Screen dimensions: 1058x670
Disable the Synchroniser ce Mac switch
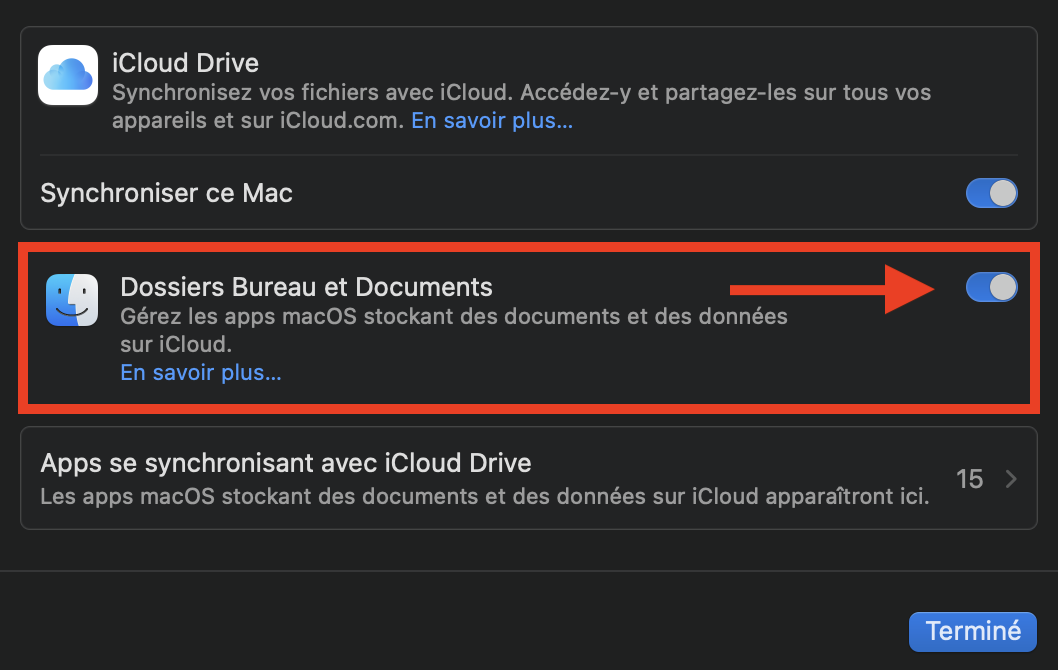pos(991,193)
